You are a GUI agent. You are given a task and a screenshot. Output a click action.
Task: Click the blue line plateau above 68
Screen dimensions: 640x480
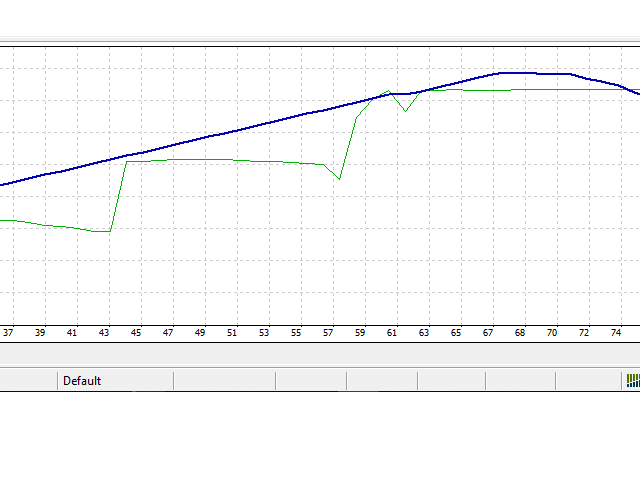[x=518, y=73]
